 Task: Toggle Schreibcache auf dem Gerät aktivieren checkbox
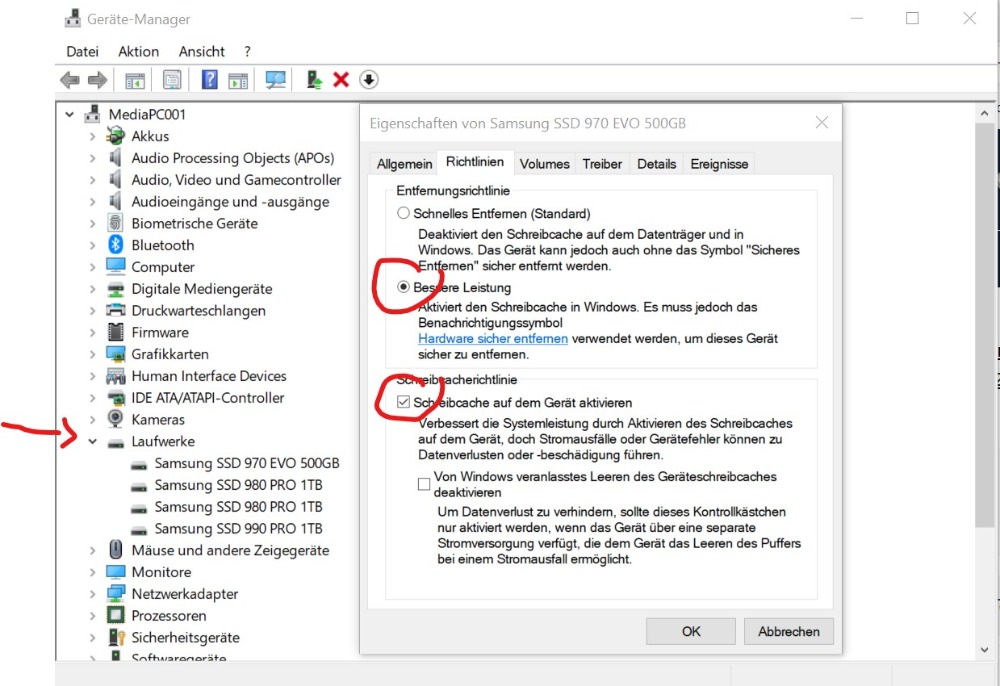403,402
